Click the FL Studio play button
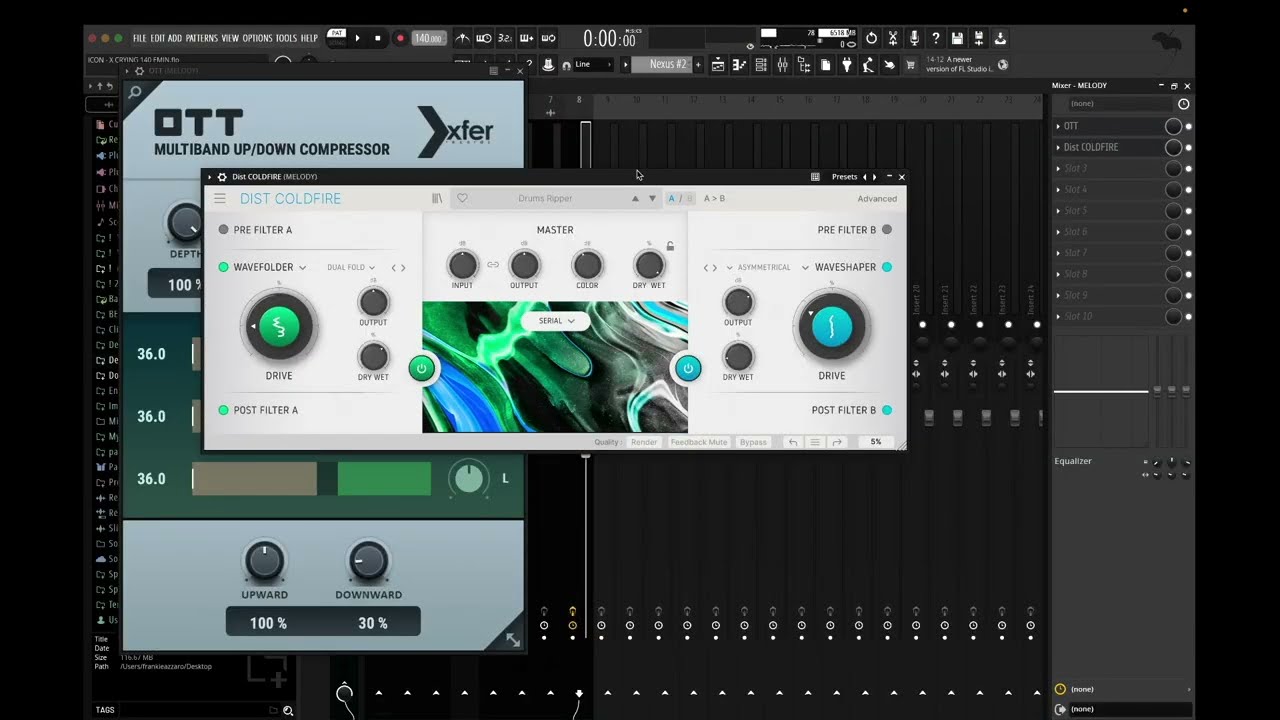The width and height of the screenshot is (1280, 720). coord(357,38)
